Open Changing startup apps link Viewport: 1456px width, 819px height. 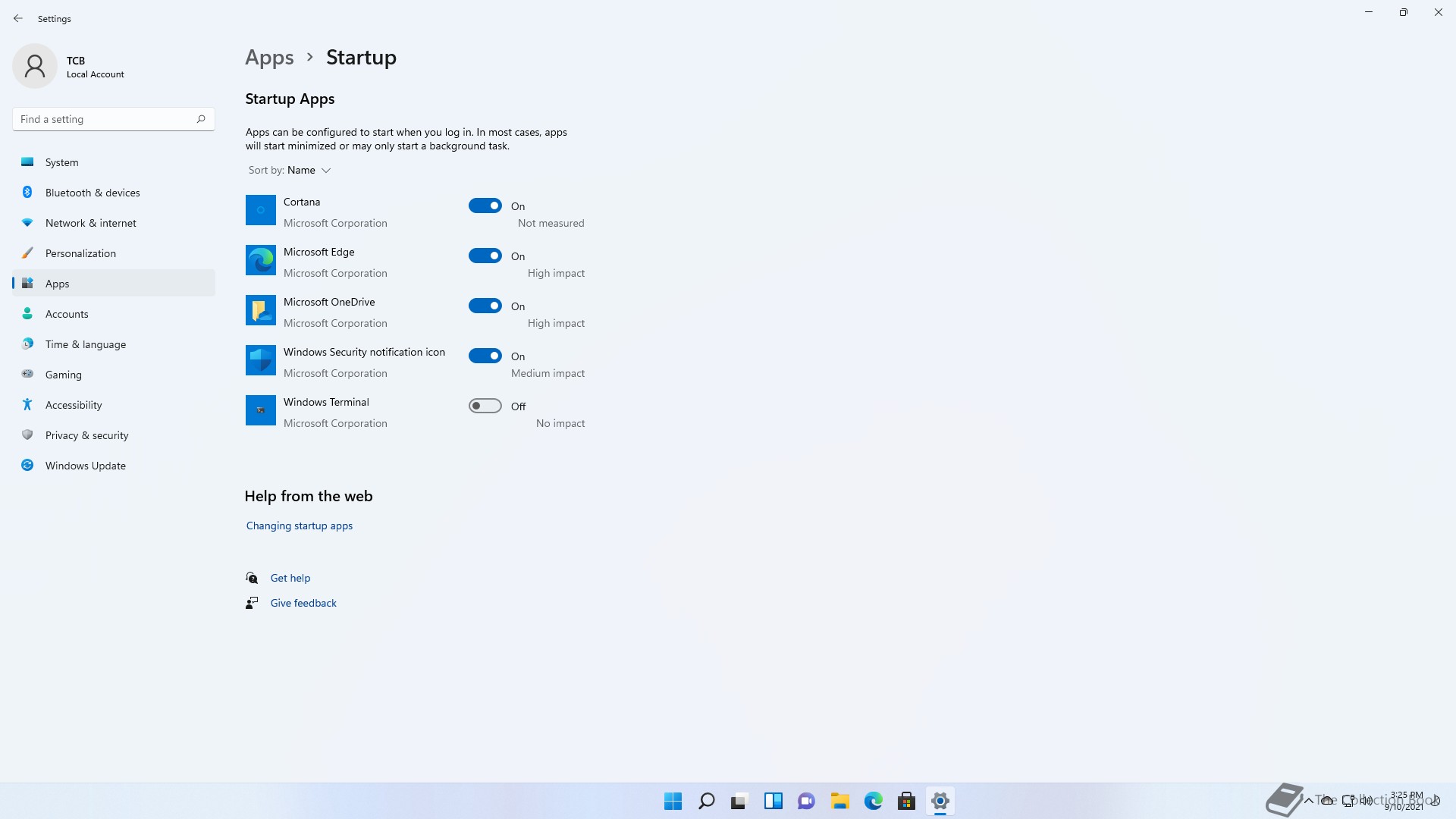click(x=300, y=526)
